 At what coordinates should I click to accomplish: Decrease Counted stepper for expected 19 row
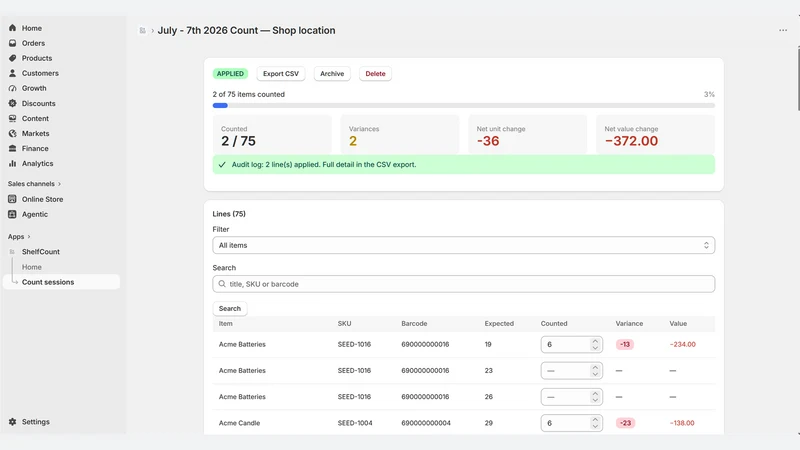[595, 348]
